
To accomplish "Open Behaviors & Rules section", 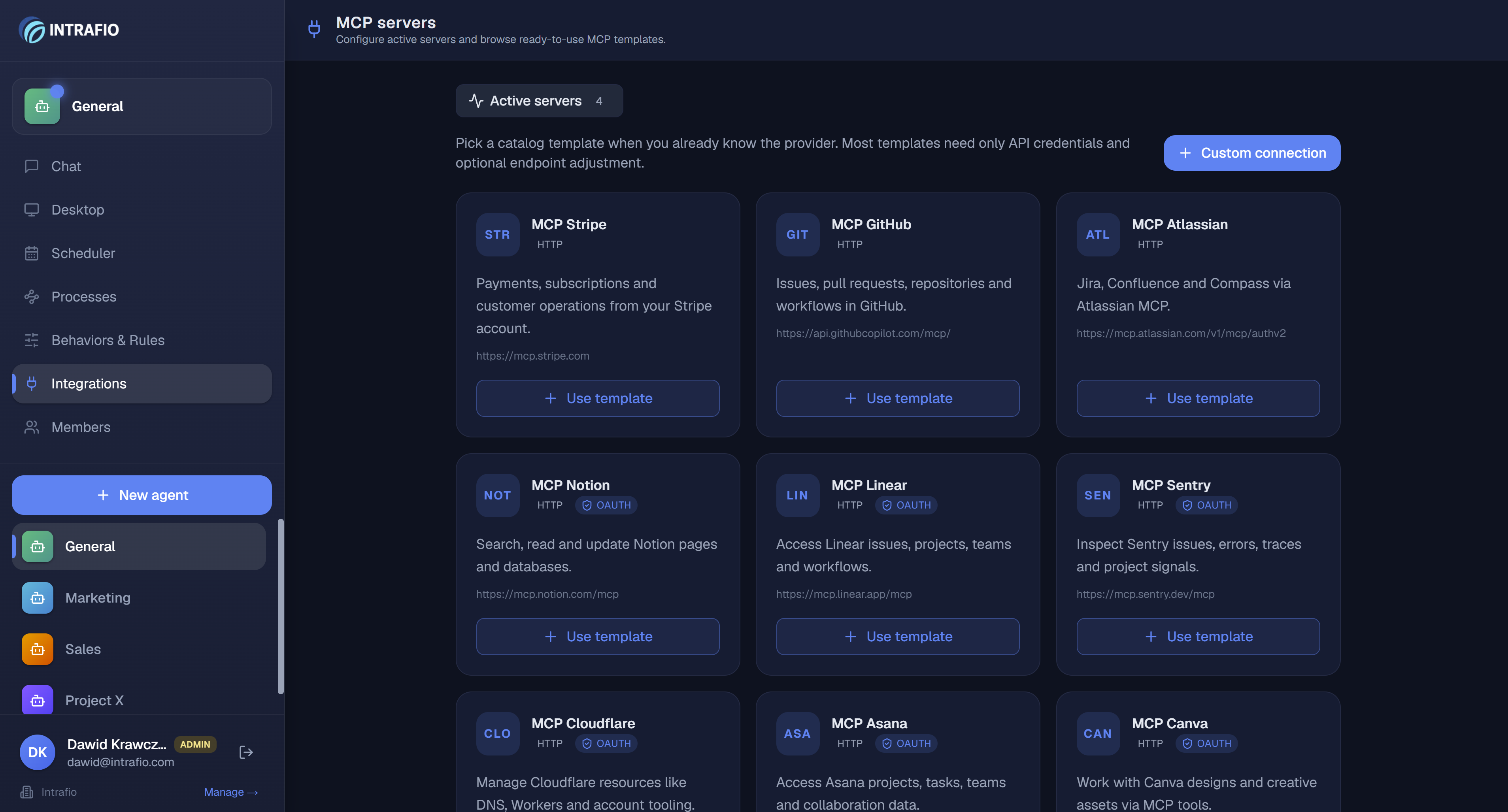I will (142, 341).
